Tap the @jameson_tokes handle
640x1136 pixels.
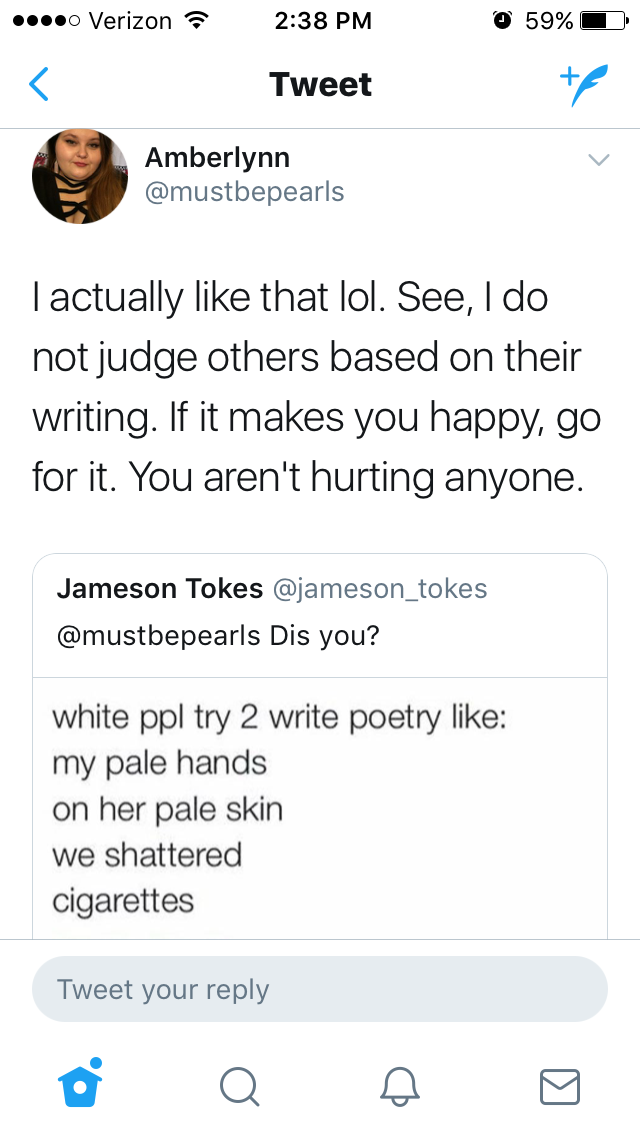(380, 588)
